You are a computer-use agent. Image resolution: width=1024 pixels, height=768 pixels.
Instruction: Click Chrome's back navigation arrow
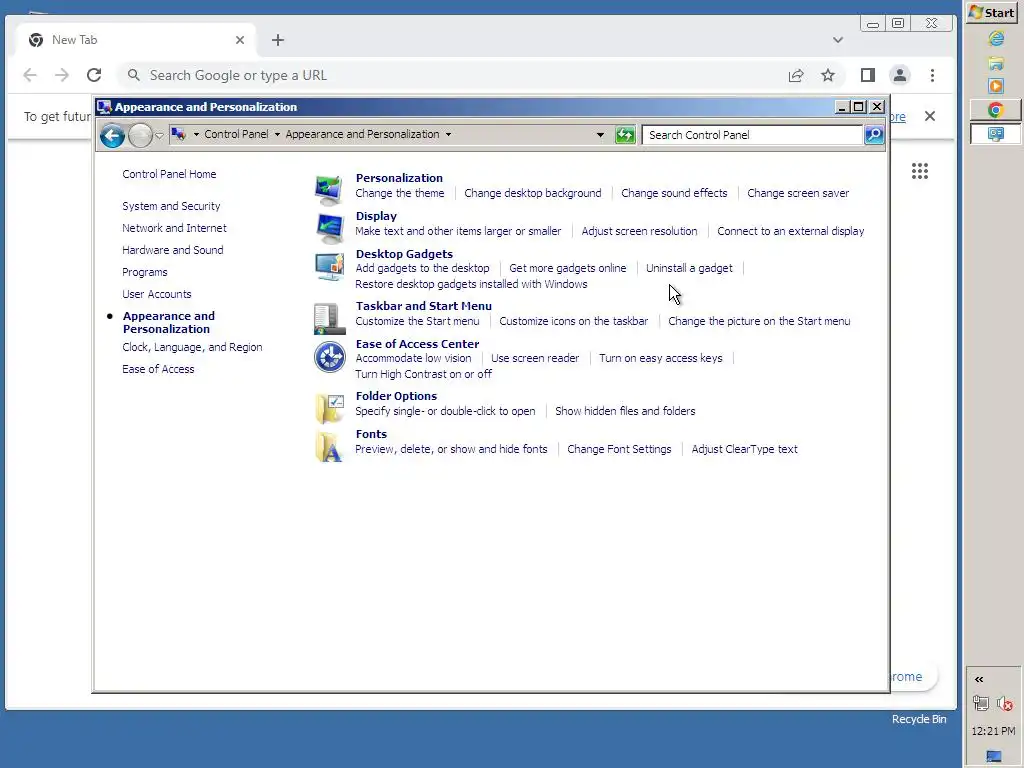30,75
